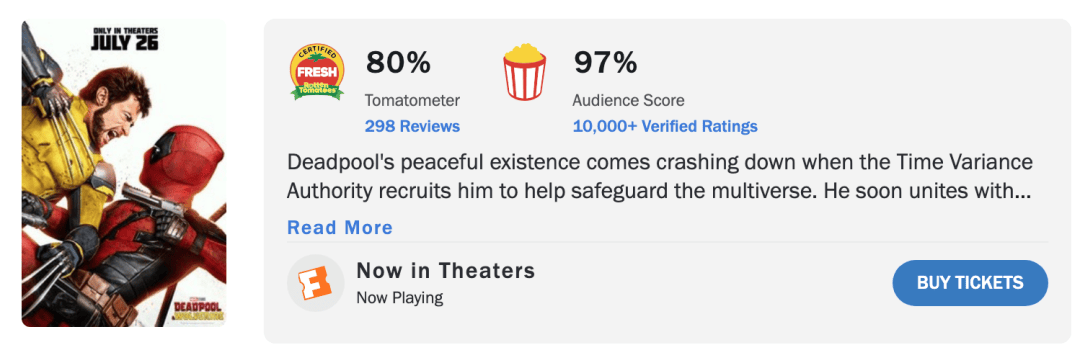Click the Now Playing status text
Viewport: 1080px width, 363px height.
click(x=399, y=298)
